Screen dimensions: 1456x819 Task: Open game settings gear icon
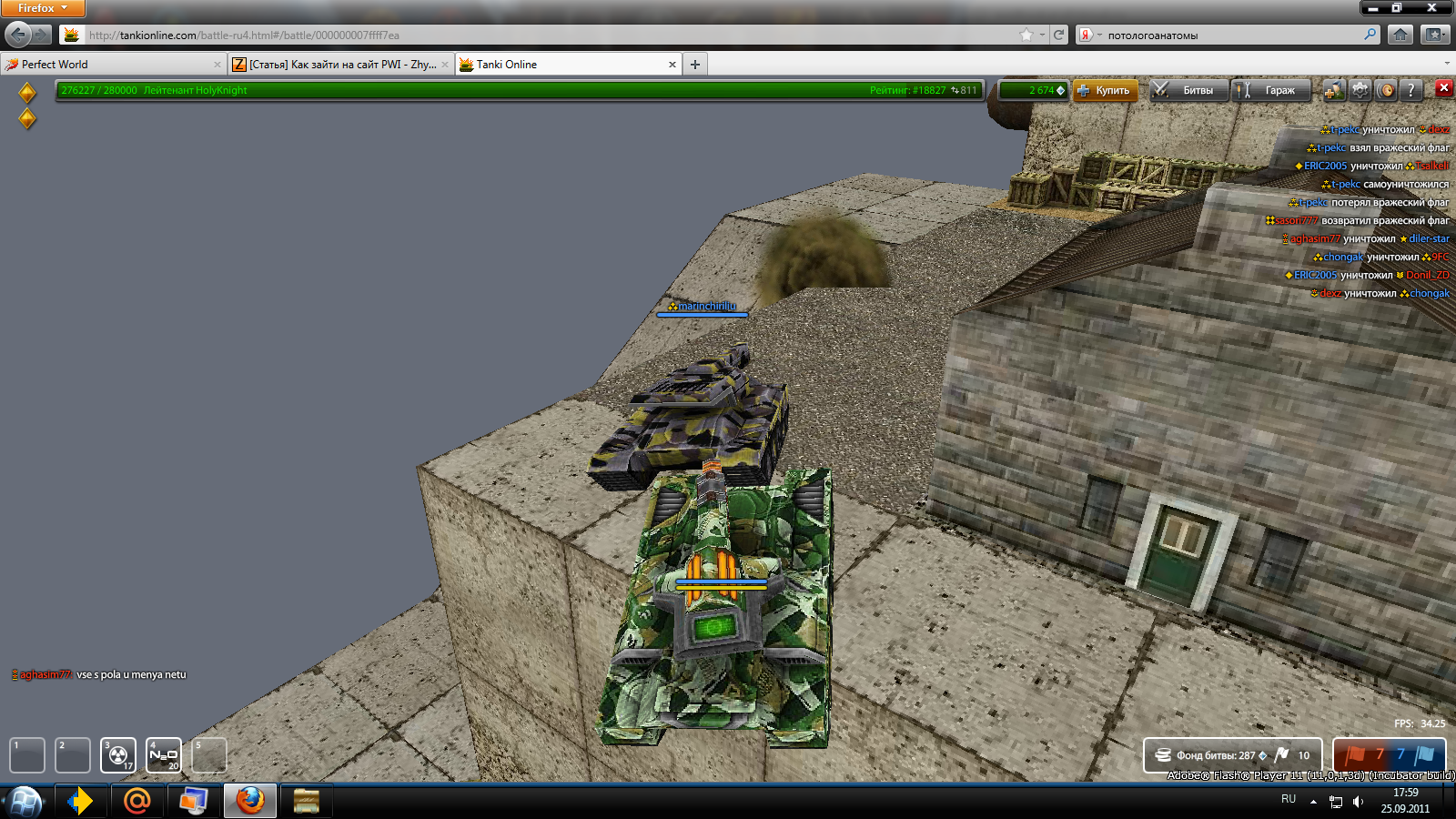(1360, 90)
